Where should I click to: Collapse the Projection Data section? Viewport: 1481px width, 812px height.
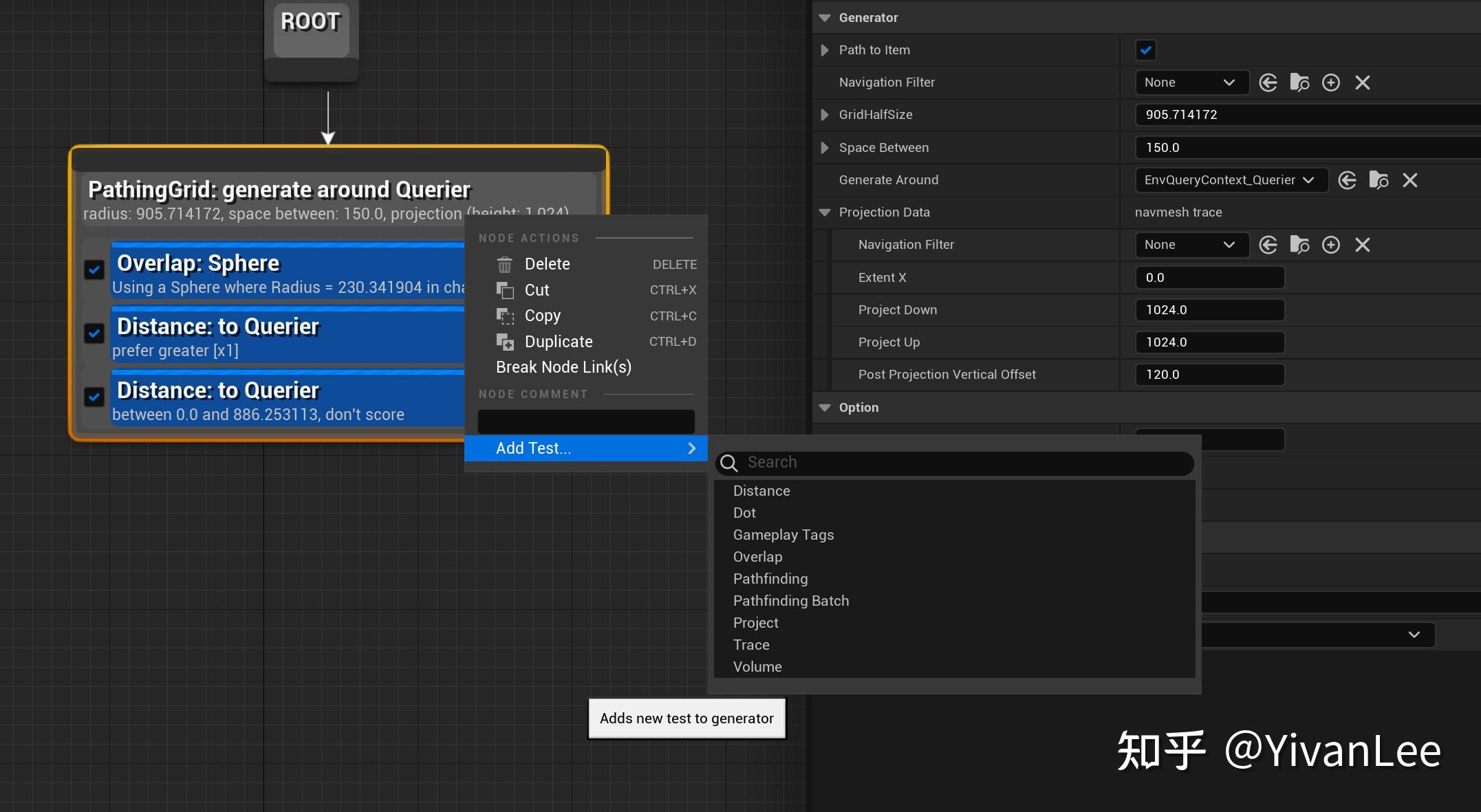(825, 212)
